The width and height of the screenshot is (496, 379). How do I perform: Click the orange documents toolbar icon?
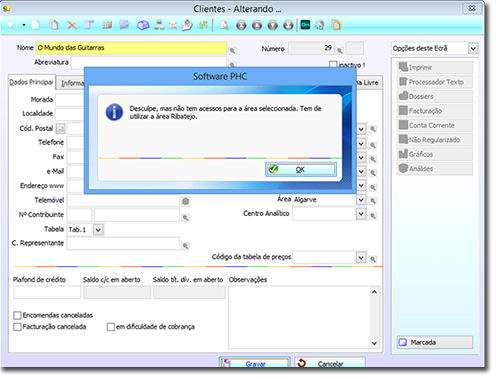tap(336, 25)
